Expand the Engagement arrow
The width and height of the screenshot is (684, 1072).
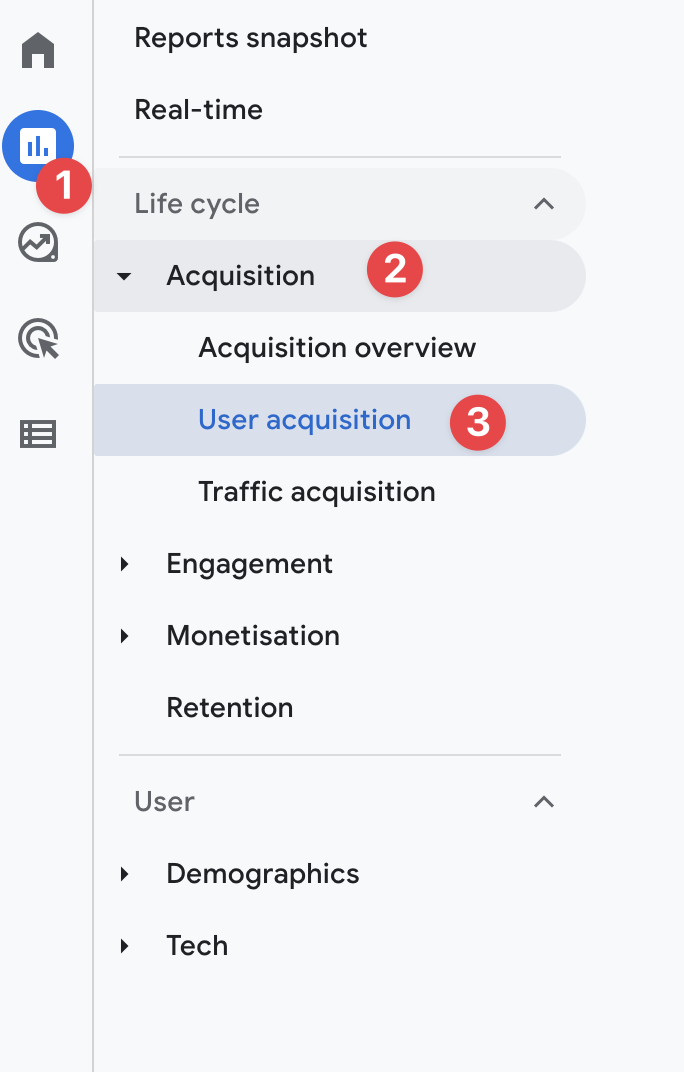pos(124,564)
